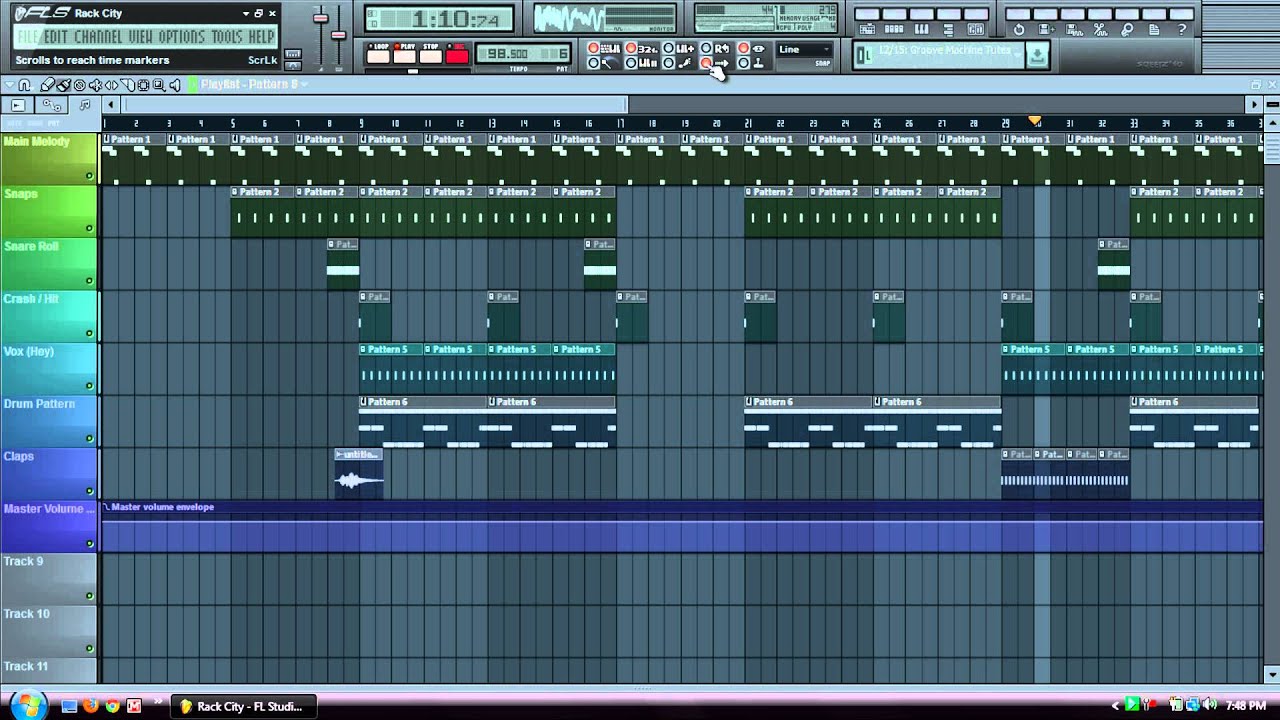Screen dimensions: 1280x720
Task: Open the playlist view shortcut icon
Action: 868,29
